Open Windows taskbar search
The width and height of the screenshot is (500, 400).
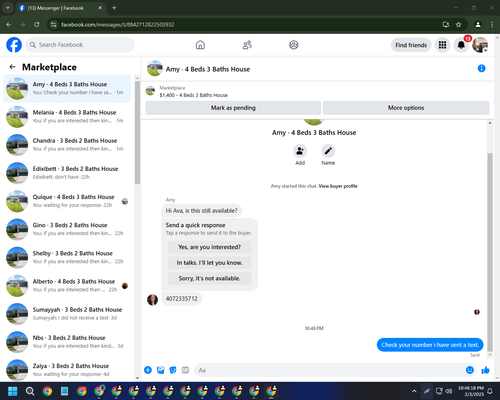[30, 391]
